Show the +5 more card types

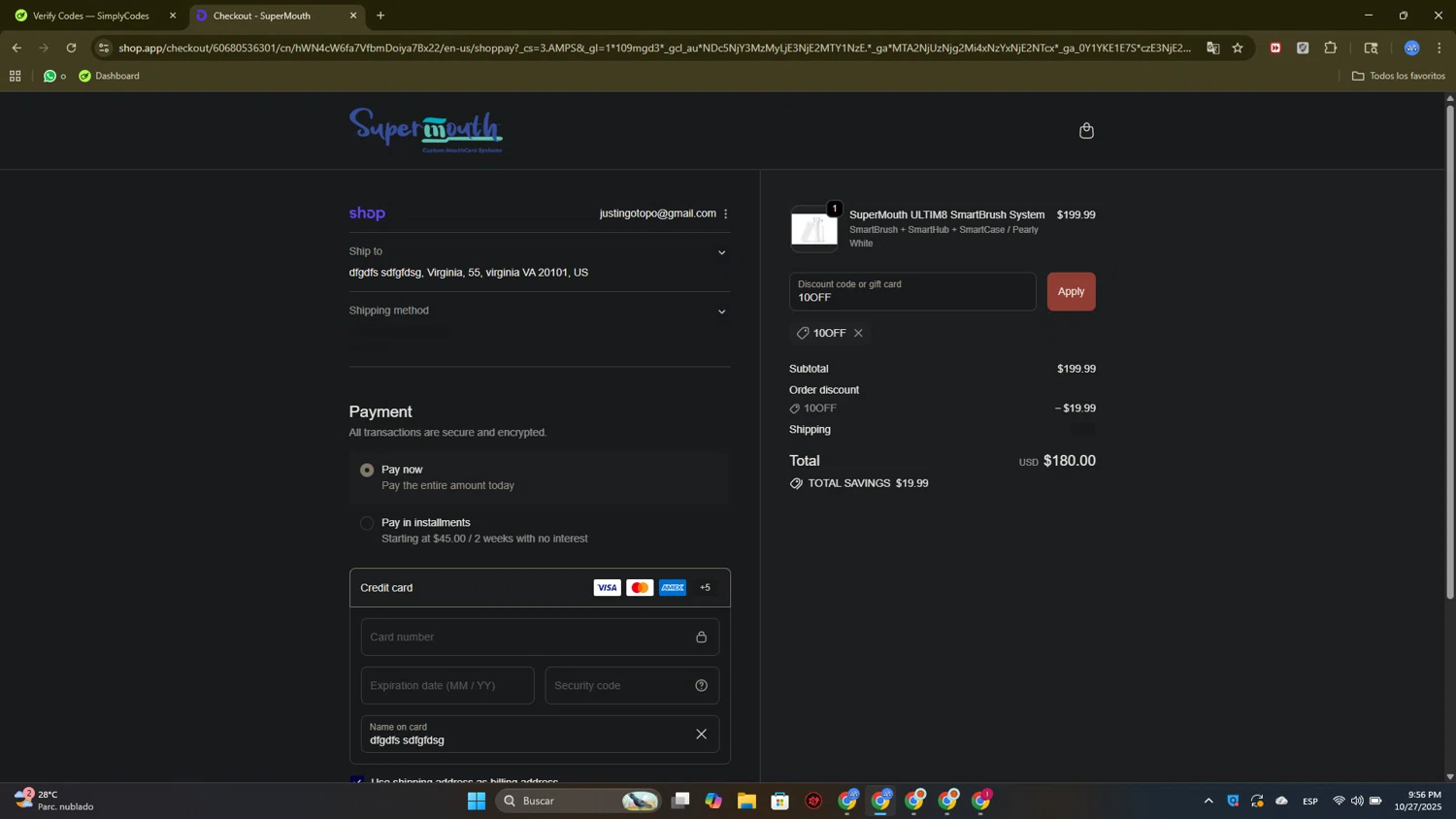tap(706, 587)
